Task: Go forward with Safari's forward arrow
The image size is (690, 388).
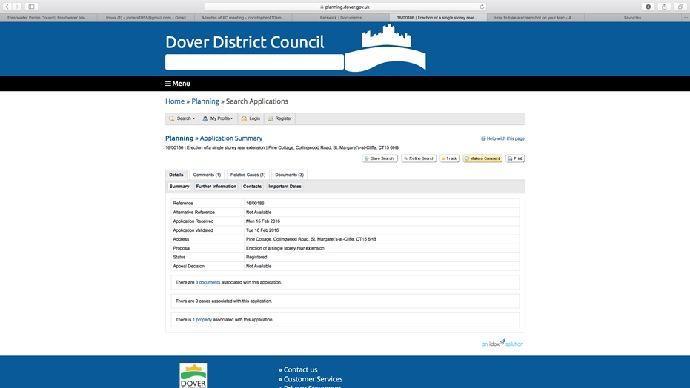Action: (17, 7)
